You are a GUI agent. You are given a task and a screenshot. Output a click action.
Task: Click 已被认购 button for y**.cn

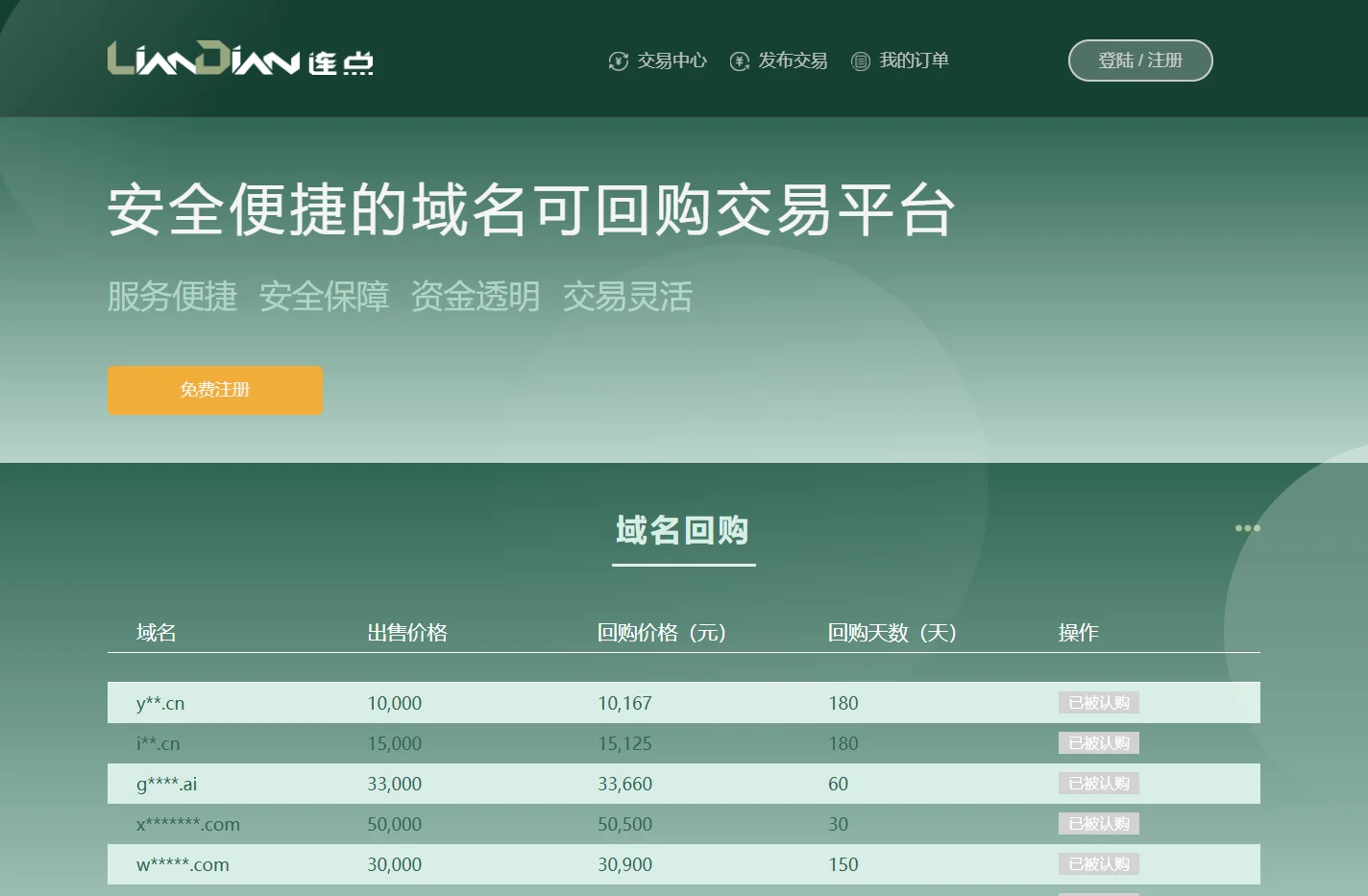pos(1099,703)
